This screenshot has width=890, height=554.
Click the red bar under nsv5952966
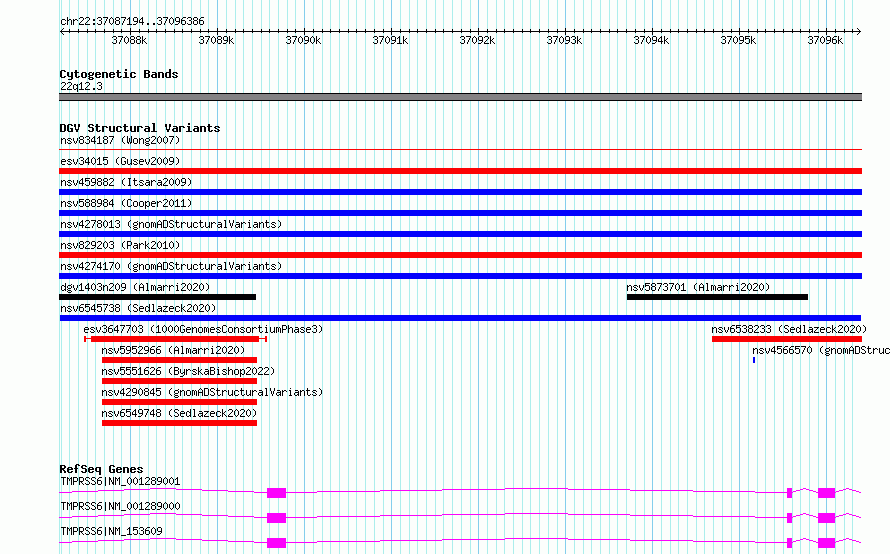tap(179, 360)
